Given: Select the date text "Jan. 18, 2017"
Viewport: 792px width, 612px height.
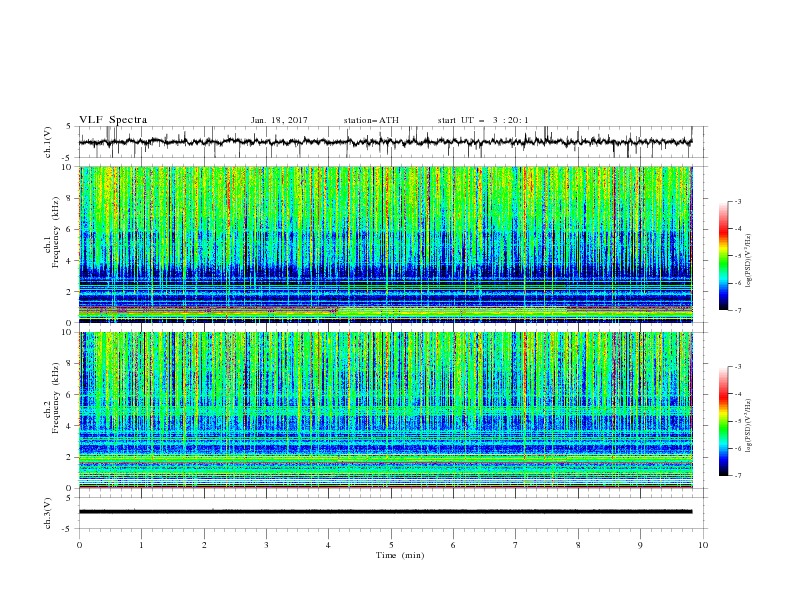Looking at the screenshot, I should (x=279, y=120).
